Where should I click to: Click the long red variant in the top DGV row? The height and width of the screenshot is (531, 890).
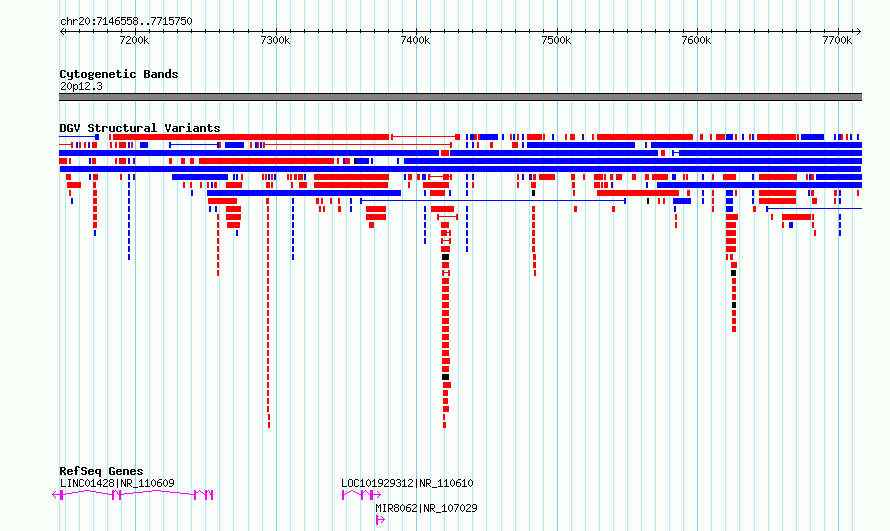pos(251,137)
